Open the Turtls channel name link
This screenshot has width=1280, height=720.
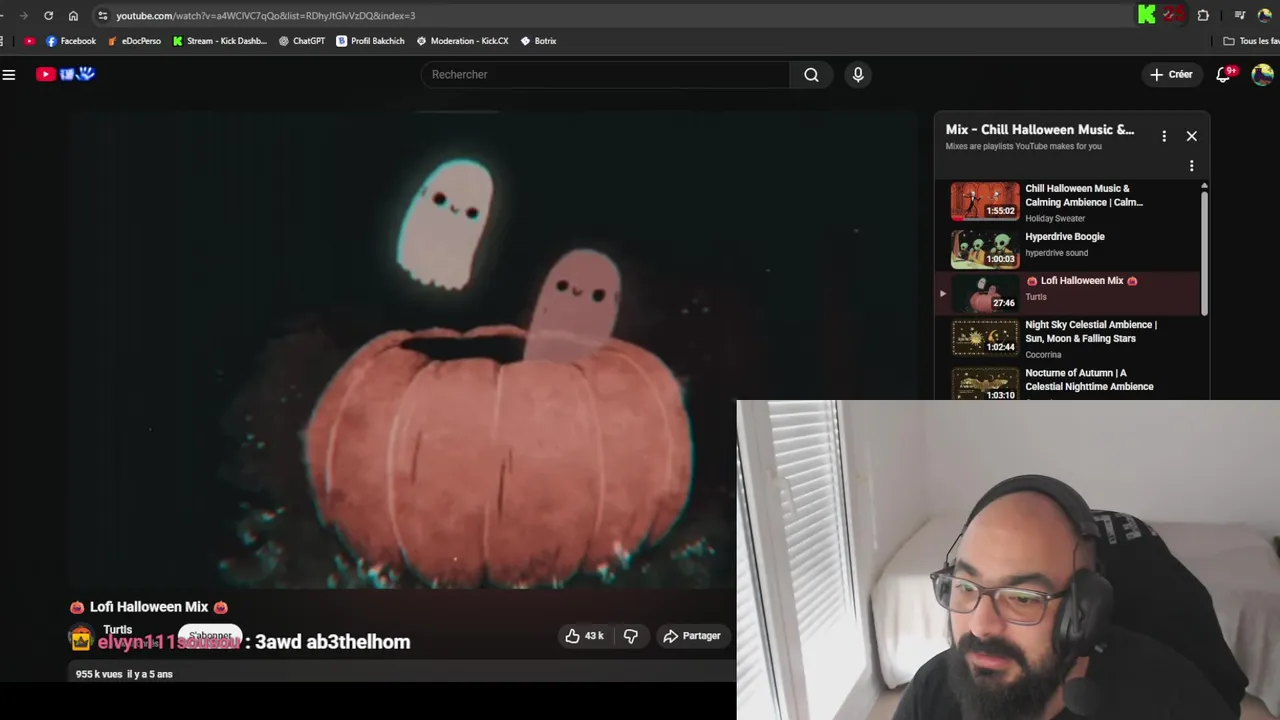tap(117, 629)
